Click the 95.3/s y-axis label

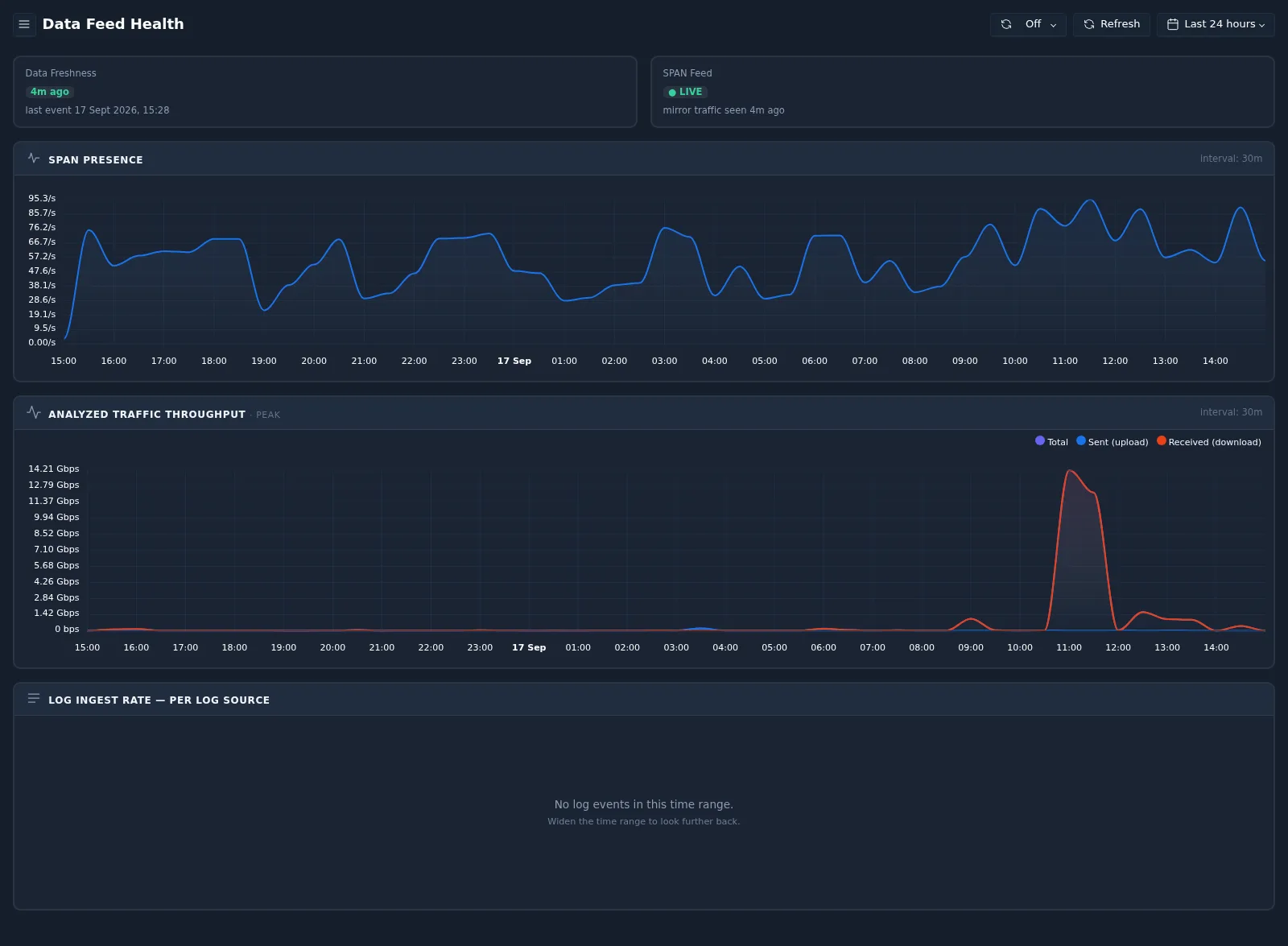coord(42,198)
